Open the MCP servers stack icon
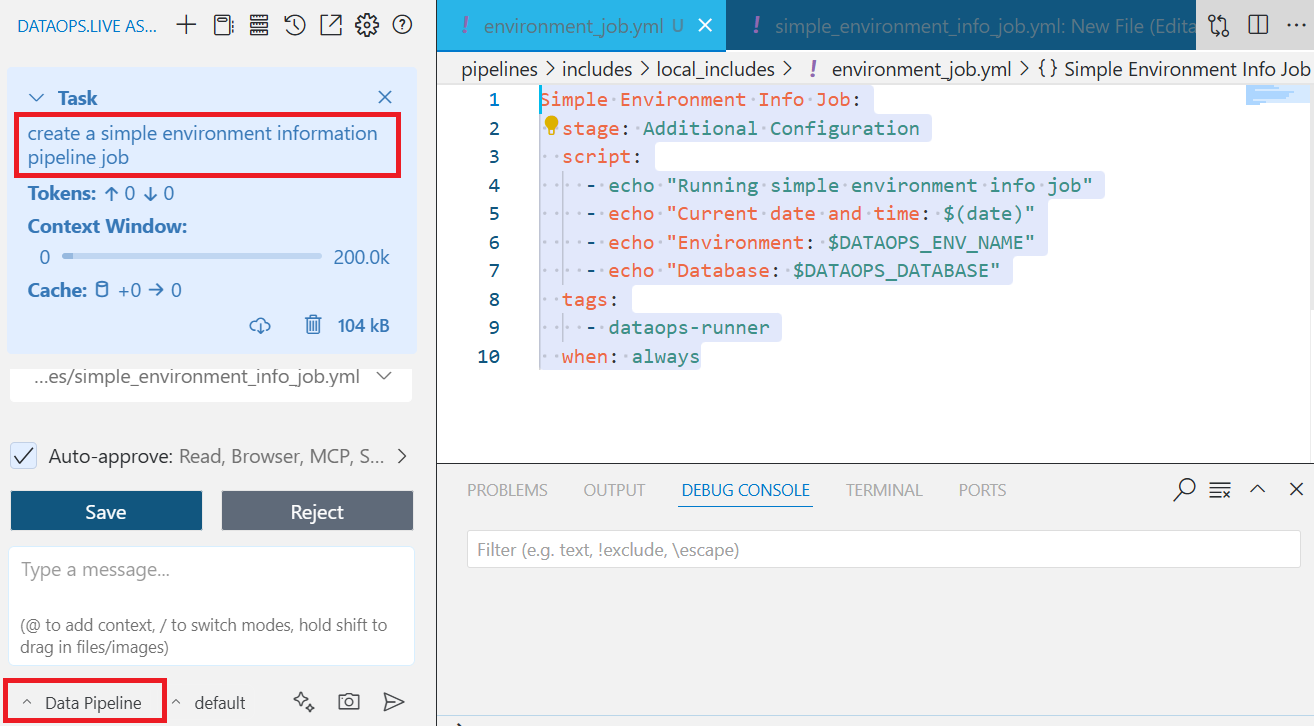1314x726 pixels. pyautogui.click(x=259, y=25)
